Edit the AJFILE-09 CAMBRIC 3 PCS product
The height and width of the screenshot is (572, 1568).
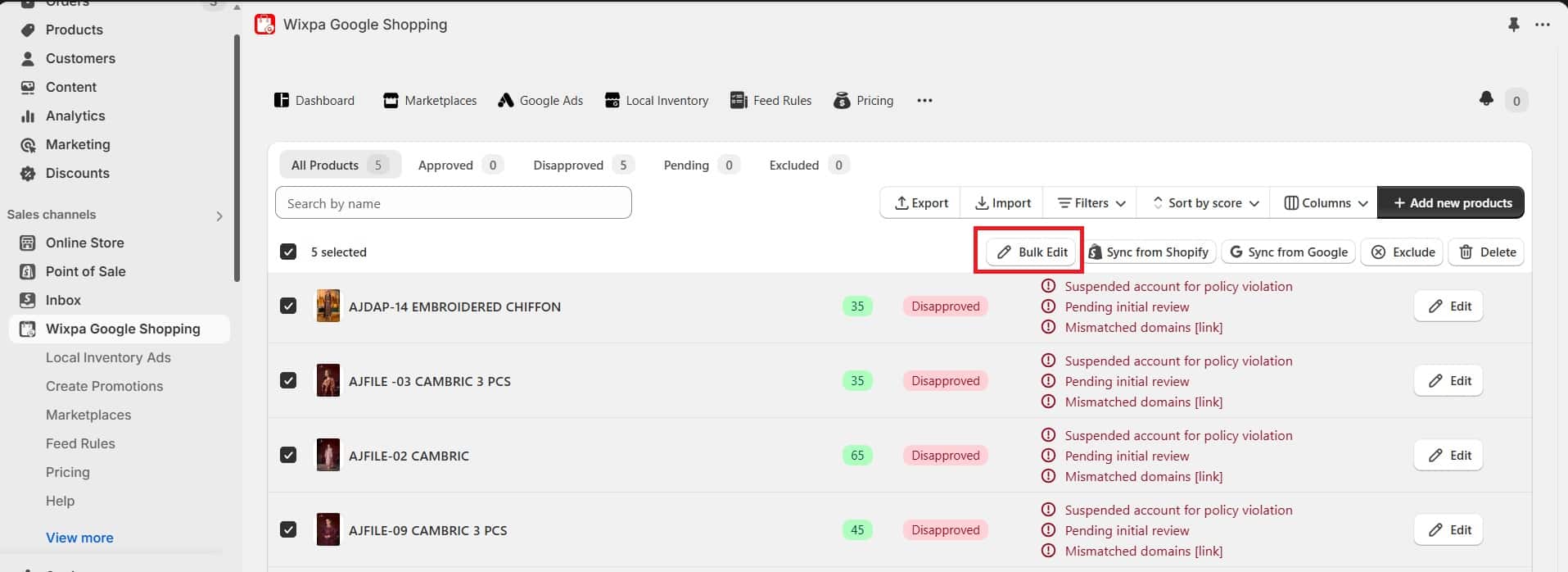coord(1448,529)
